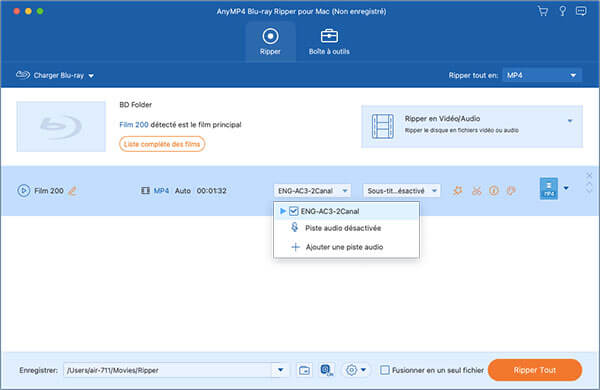Click the BD Folder label

pos(135,104)
